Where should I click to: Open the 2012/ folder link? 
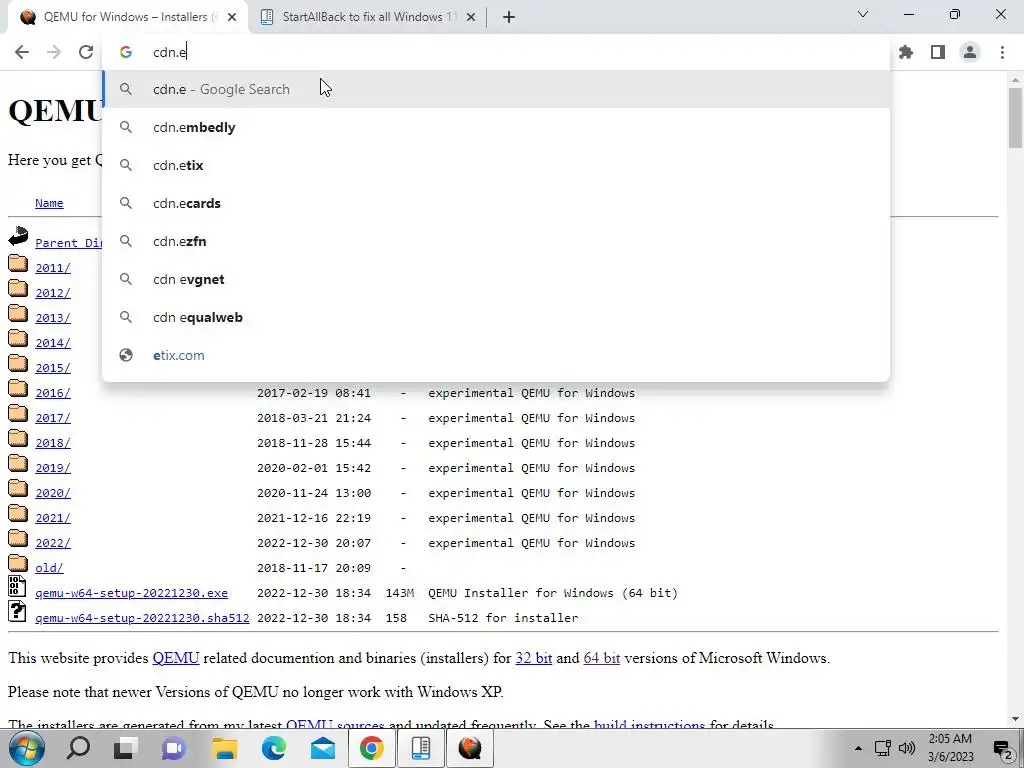(53, 293)
